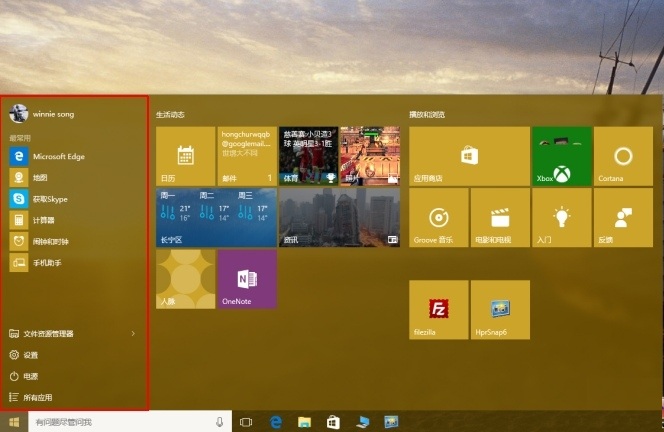This screenshot has height=432, width=664.
Task: Open the 地图 Maps app
Action: [28, 177]
